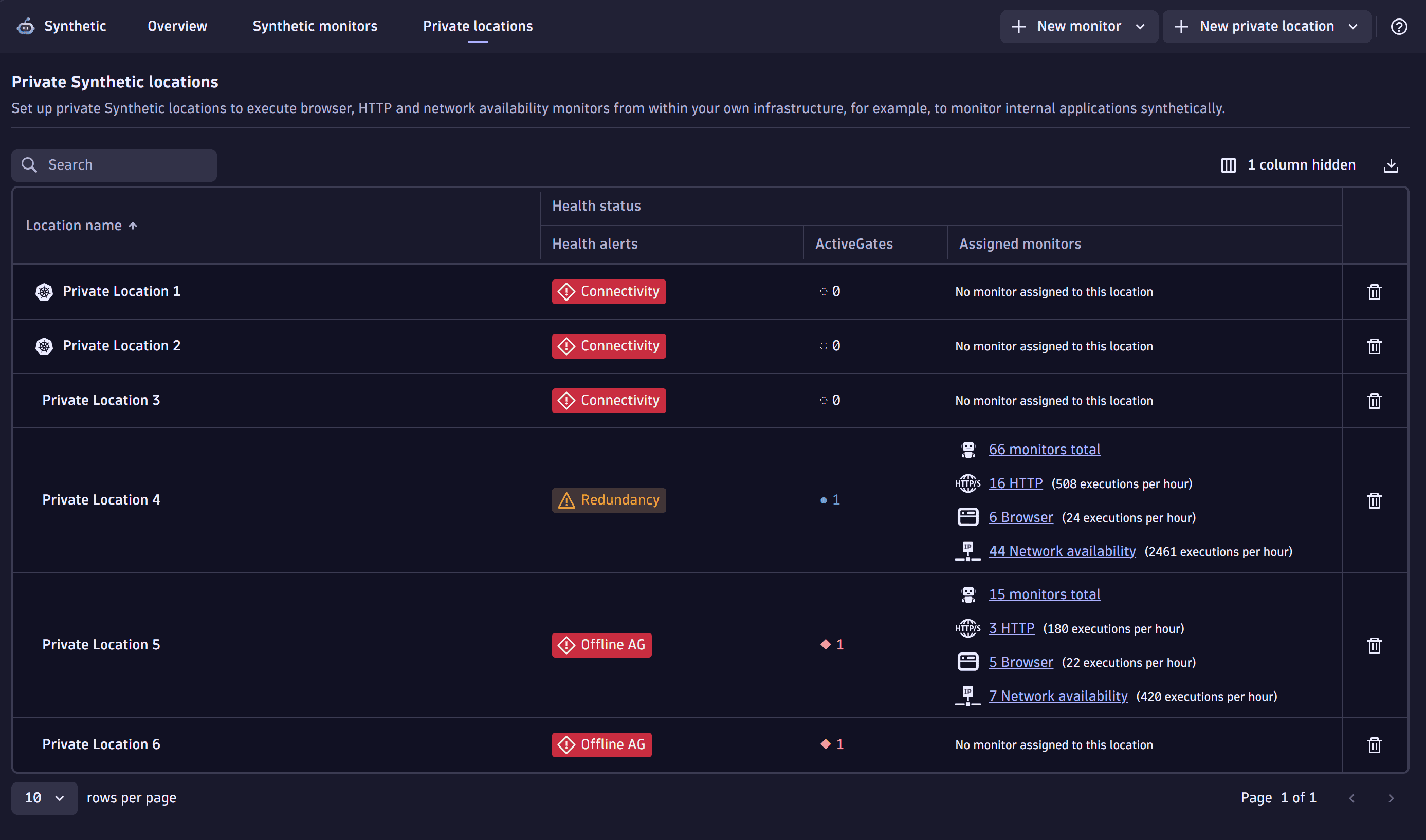This screenshot has height=840, width=1426.
Task: Click the Synthetic robot icon in the top bar
Action: pyautogui.click(x=25, y=26)
